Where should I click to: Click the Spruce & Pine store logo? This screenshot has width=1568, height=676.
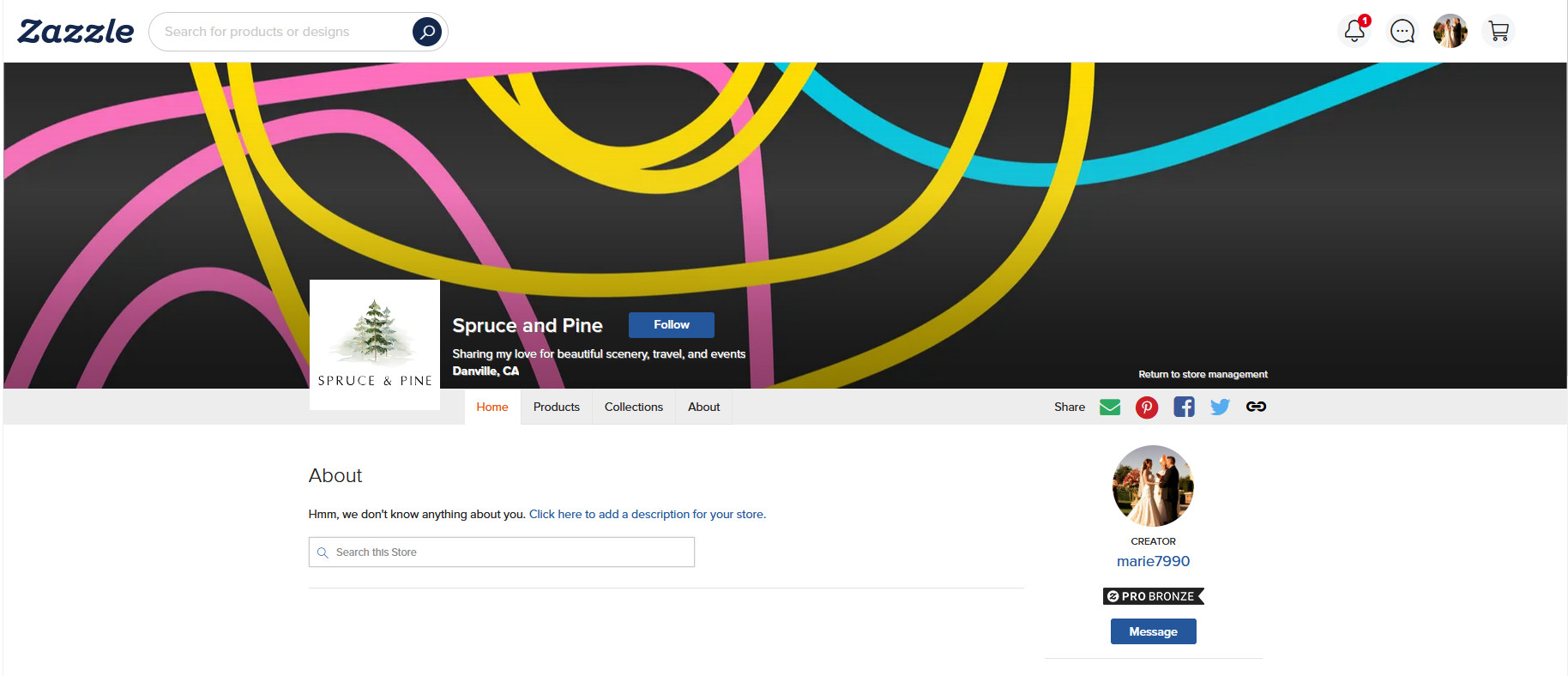[x=375, y=345]
